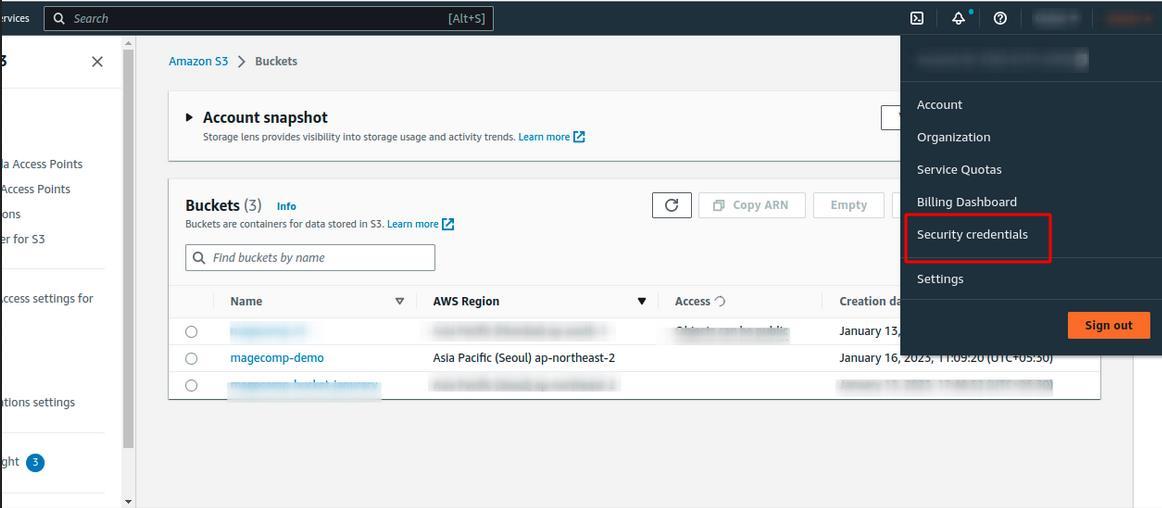This screenshot has width=1162, height=508.
Task: Select the magecomp-demo bucket radio button
Action: pyautogui.click(x=191, y=358)
